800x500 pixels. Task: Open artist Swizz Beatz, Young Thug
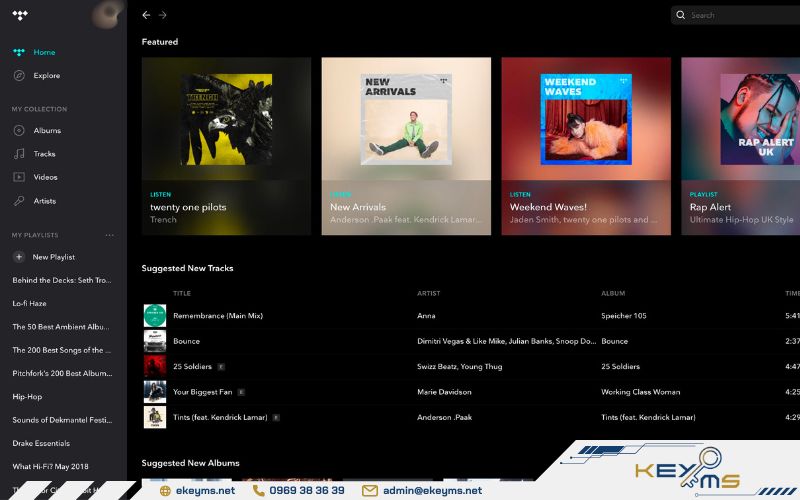pos(459,366)
